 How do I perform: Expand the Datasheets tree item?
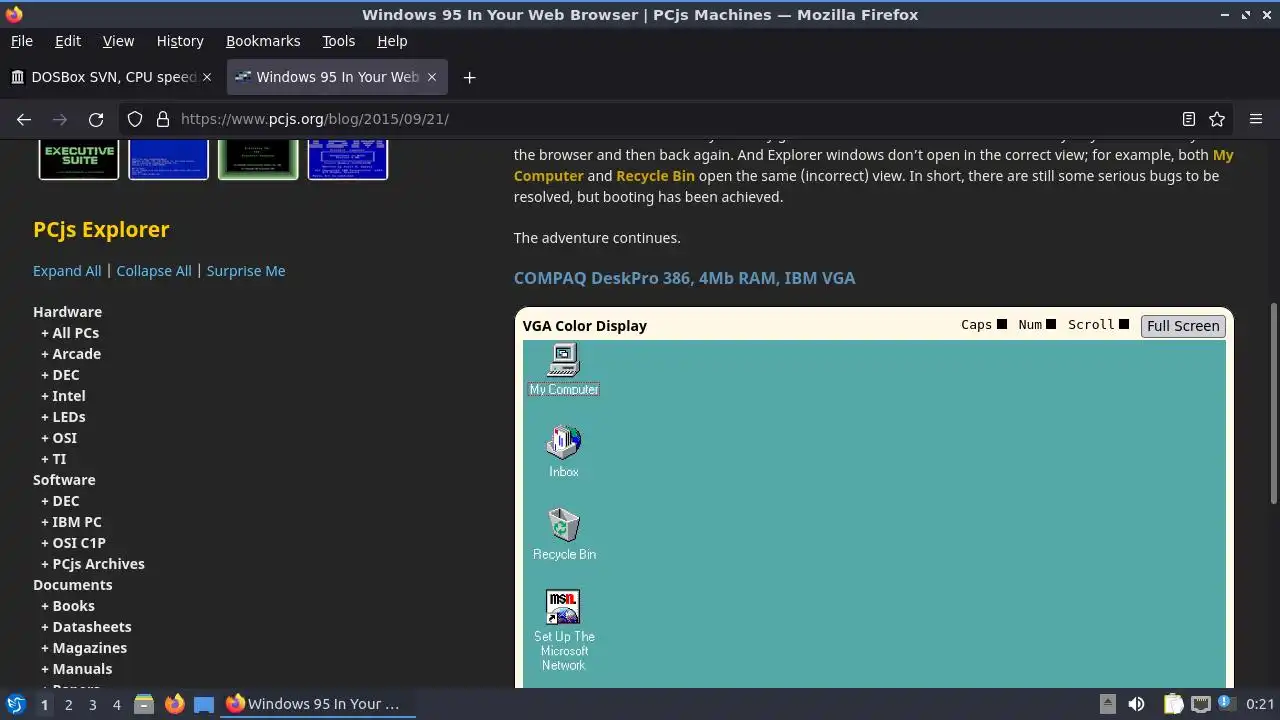pyautogui.click(x=86, y=627)
